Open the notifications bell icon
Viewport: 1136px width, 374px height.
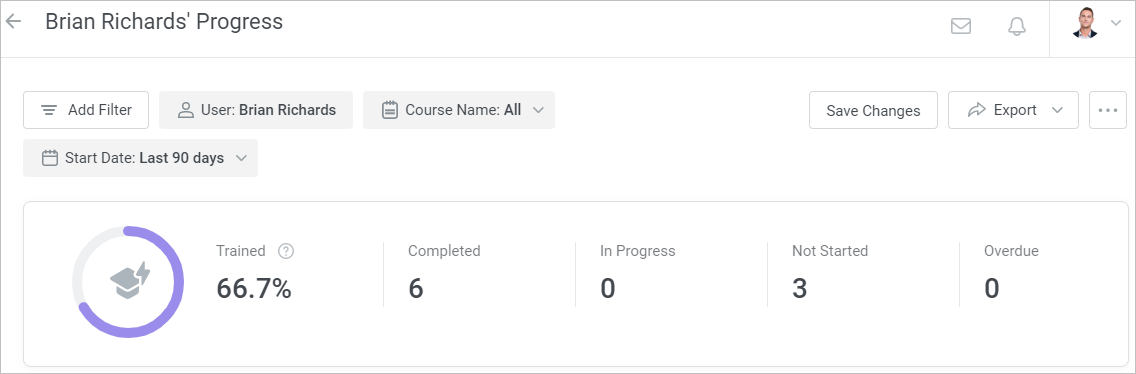click(1017, 26)
